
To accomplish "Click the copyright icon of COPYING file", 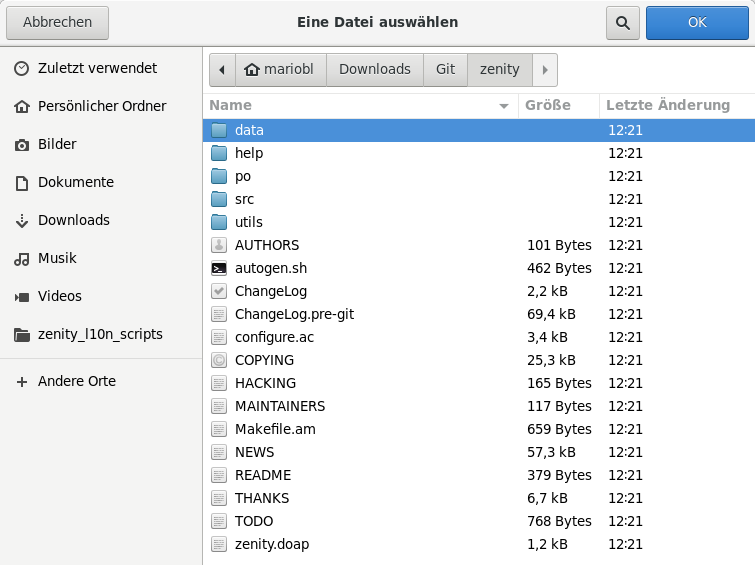I will (219, 360).
